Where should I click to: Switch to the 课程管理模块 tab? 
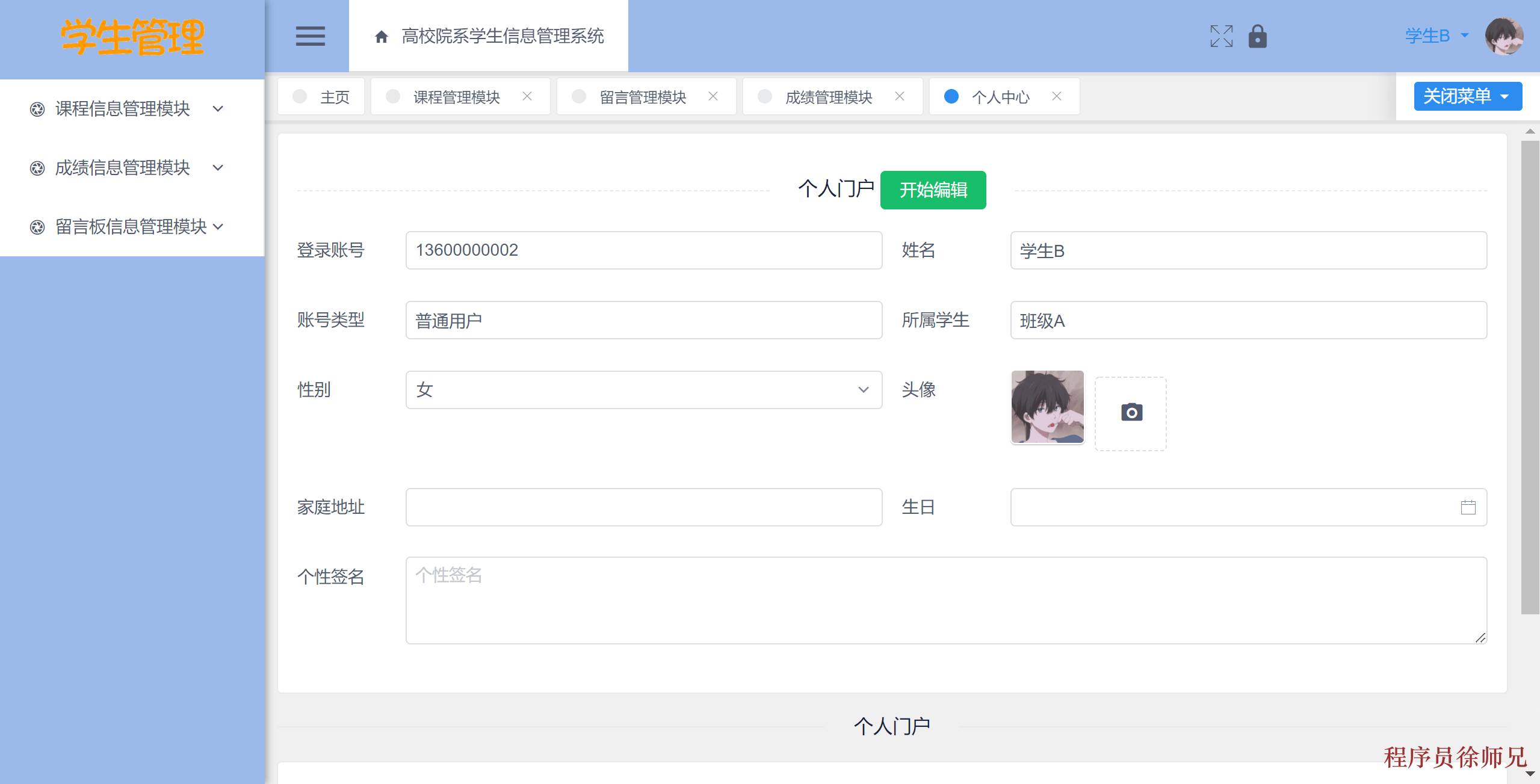[x=456, y=96]
